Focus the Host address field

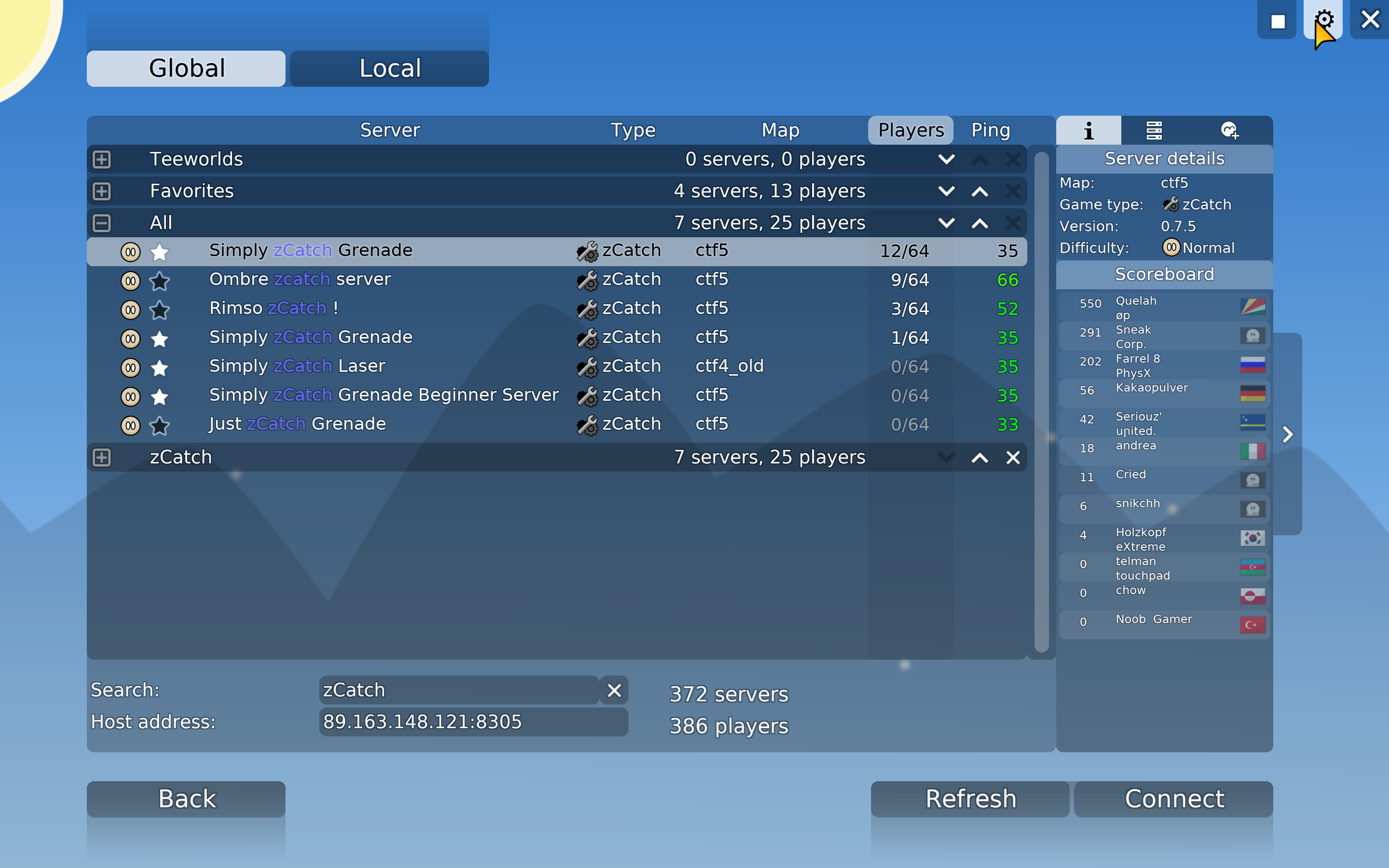474,721
